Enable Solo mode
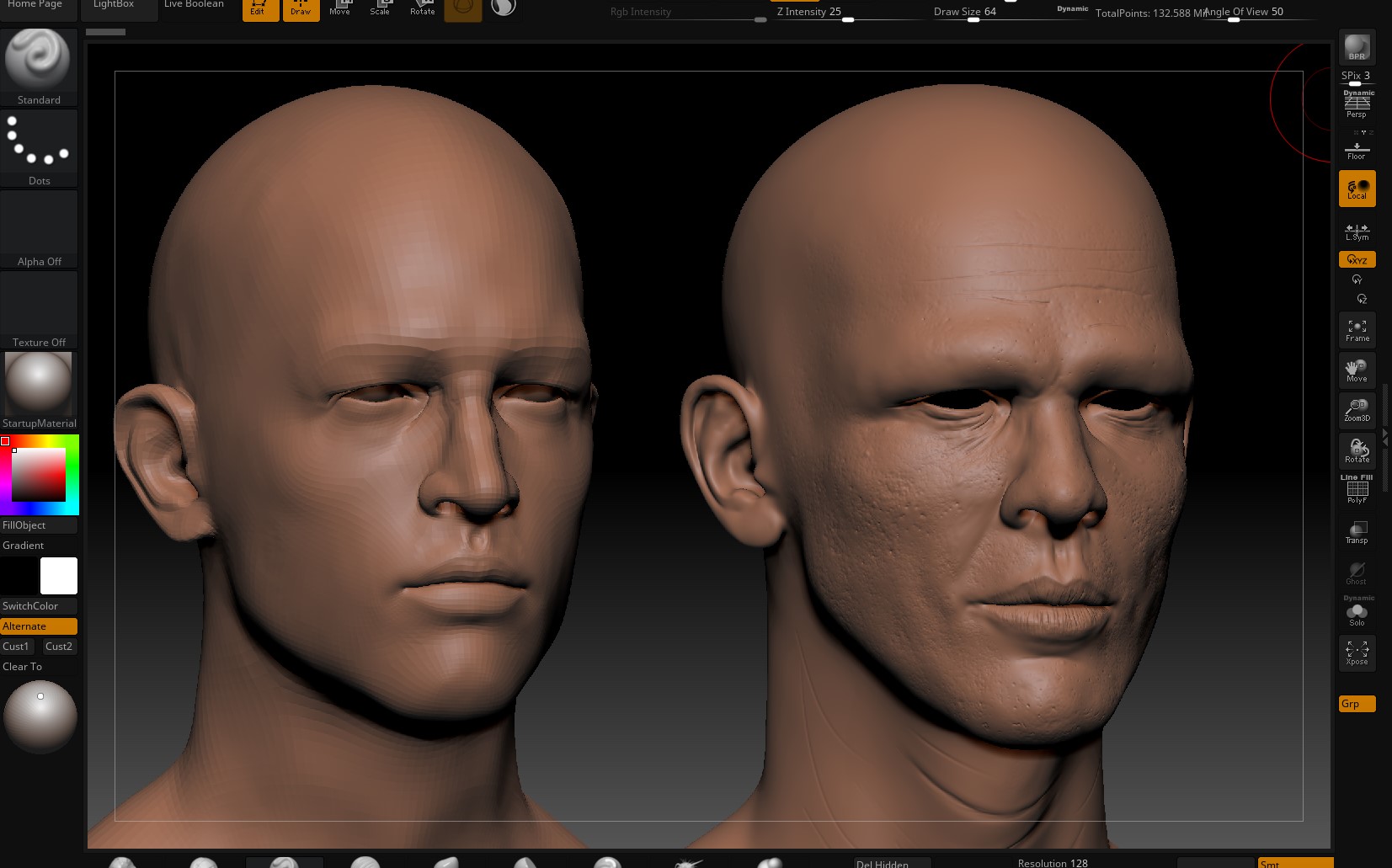 click(1357, 614)
